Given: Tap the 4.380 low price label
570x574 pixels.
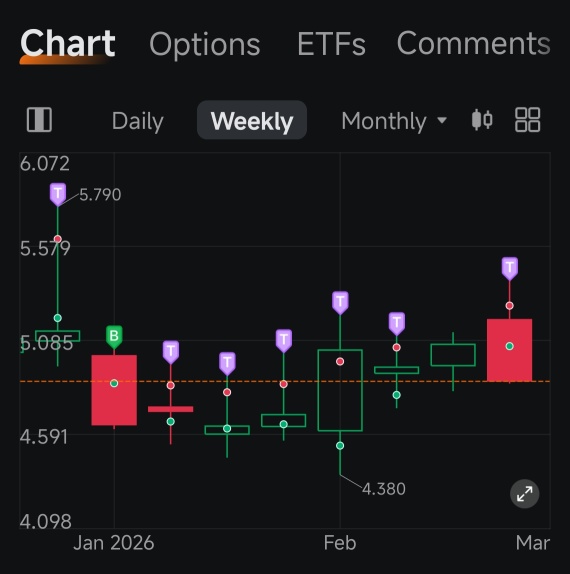Looking at the screenshot, I should tap(384, 489).
